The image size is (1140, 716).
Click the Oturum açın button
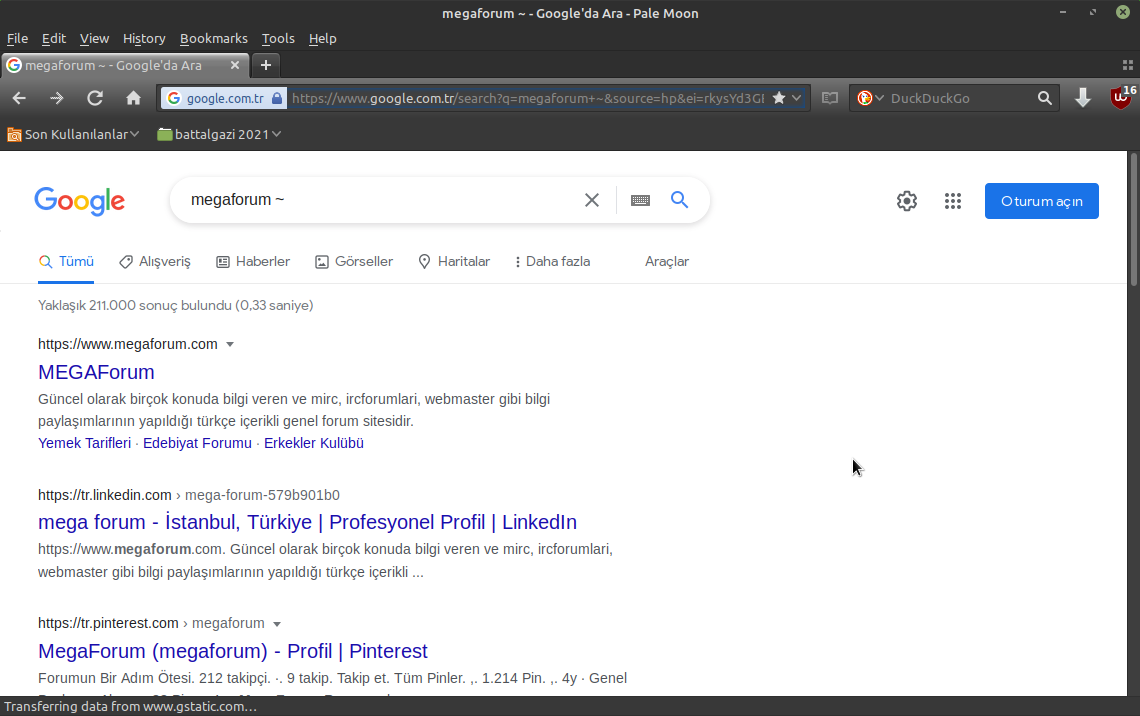click(x=1042, y=201)
